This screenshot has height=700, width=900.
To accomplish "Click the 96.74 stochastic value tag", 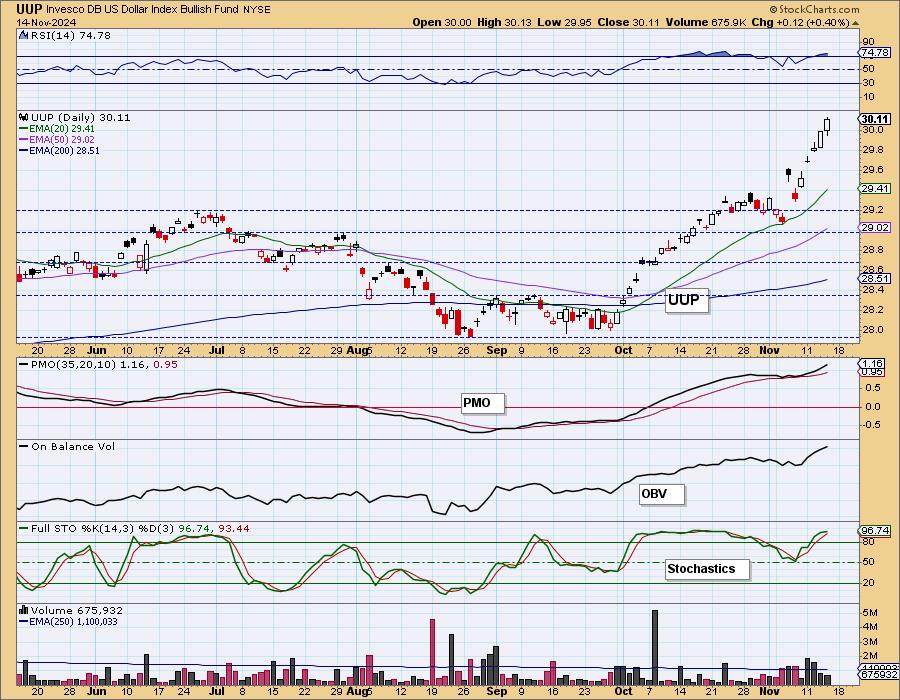I will [x=875, y=531].
